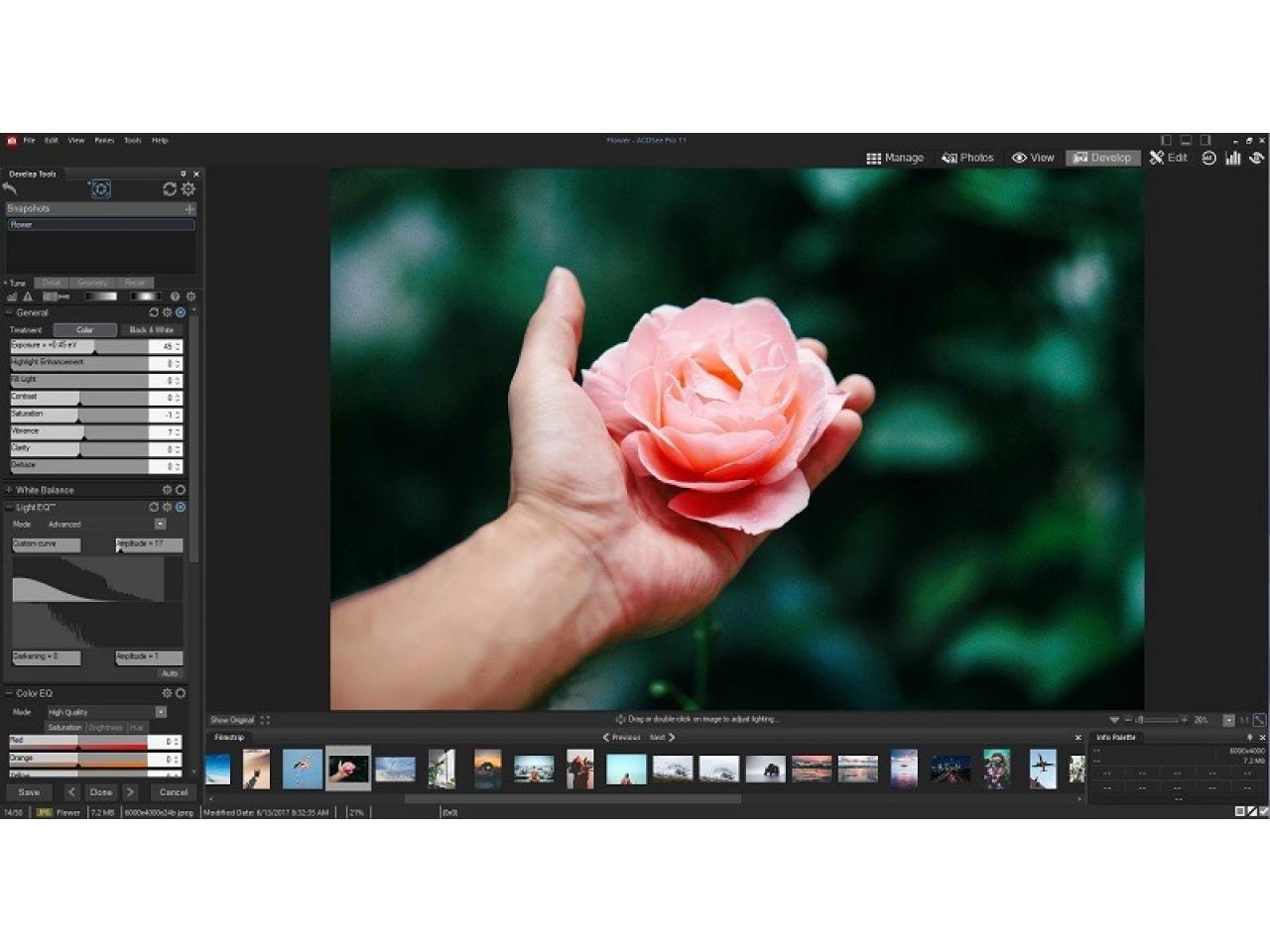Open Color EQ High Quality mode dropdown
The image size is (1270, 952).
pos(161,712)
